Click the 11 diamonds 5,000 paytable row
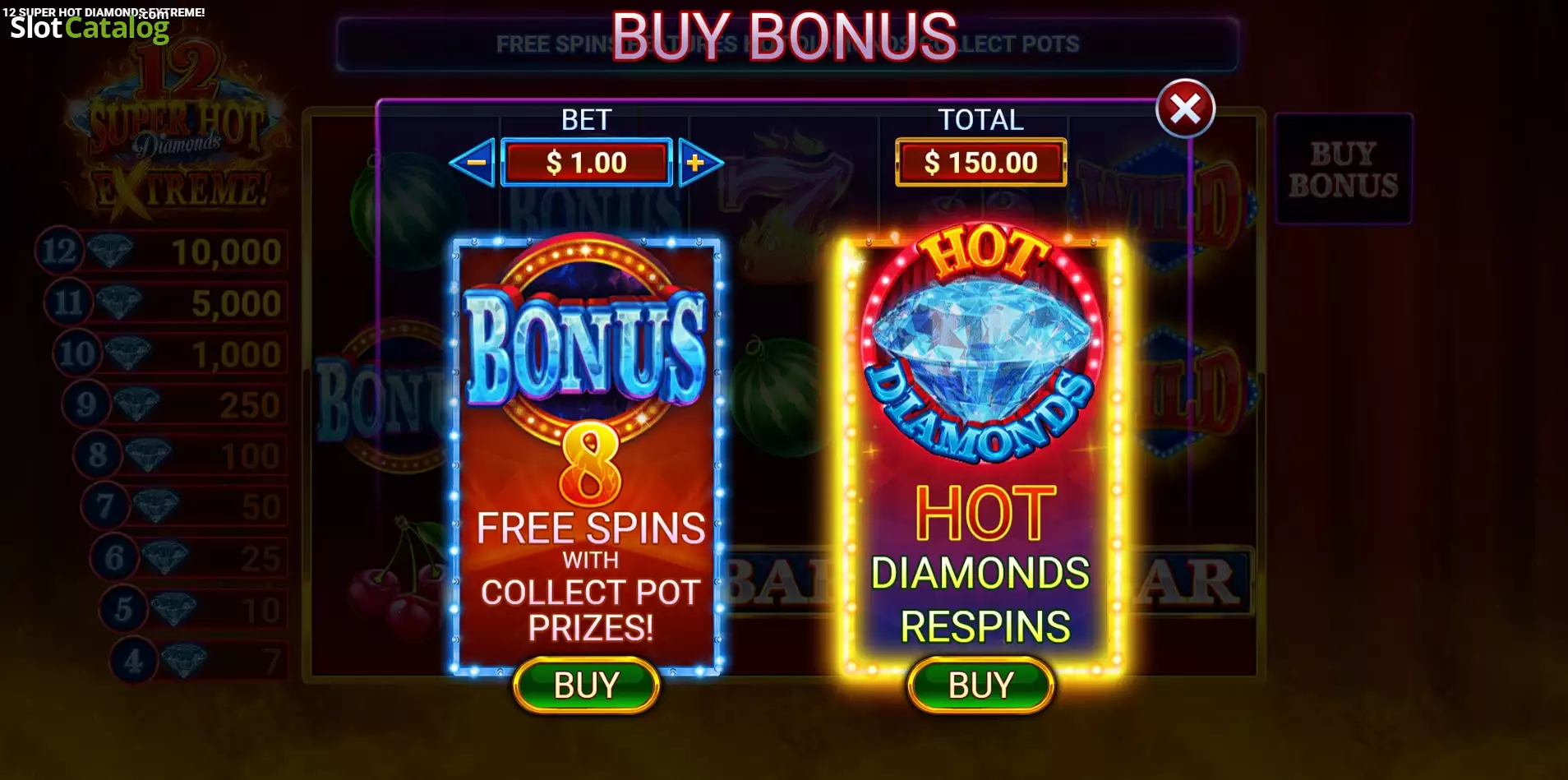Image resolution: width=1568 pixels, height=780 pixels. [165, 302]
